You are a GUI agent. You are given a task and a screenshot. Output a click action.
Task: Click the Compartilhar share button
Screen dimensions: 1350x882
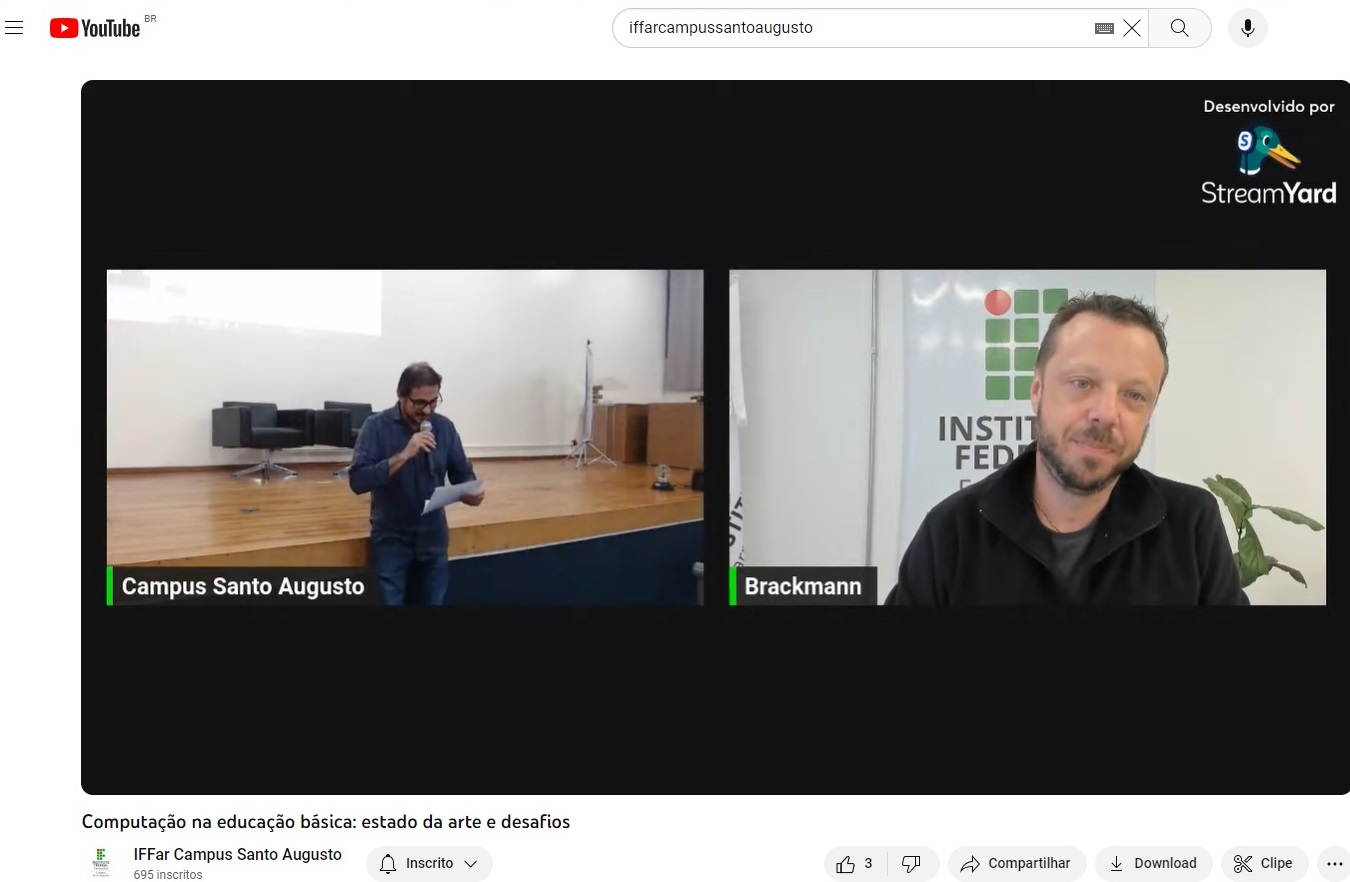coord(1017,864)
